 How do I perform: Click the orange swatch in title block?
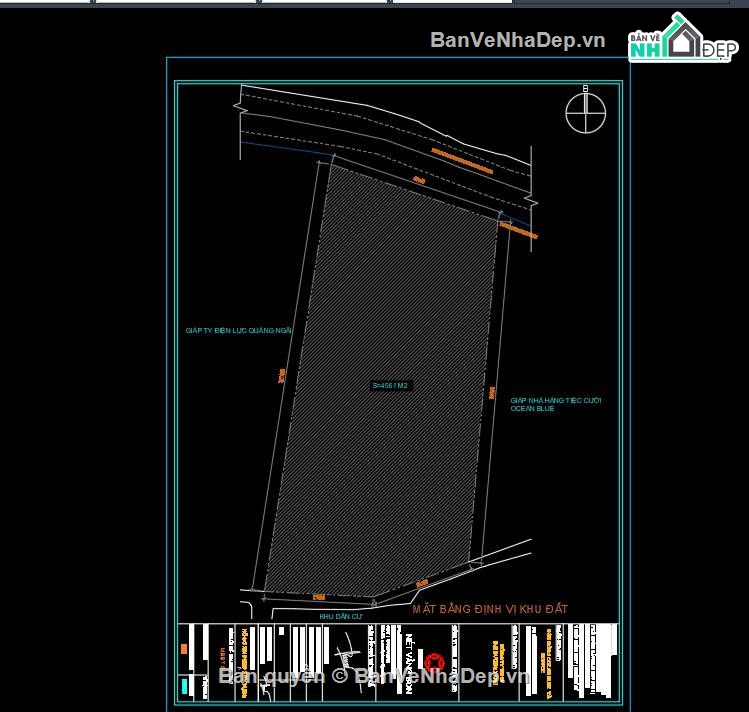pos(184,649)
